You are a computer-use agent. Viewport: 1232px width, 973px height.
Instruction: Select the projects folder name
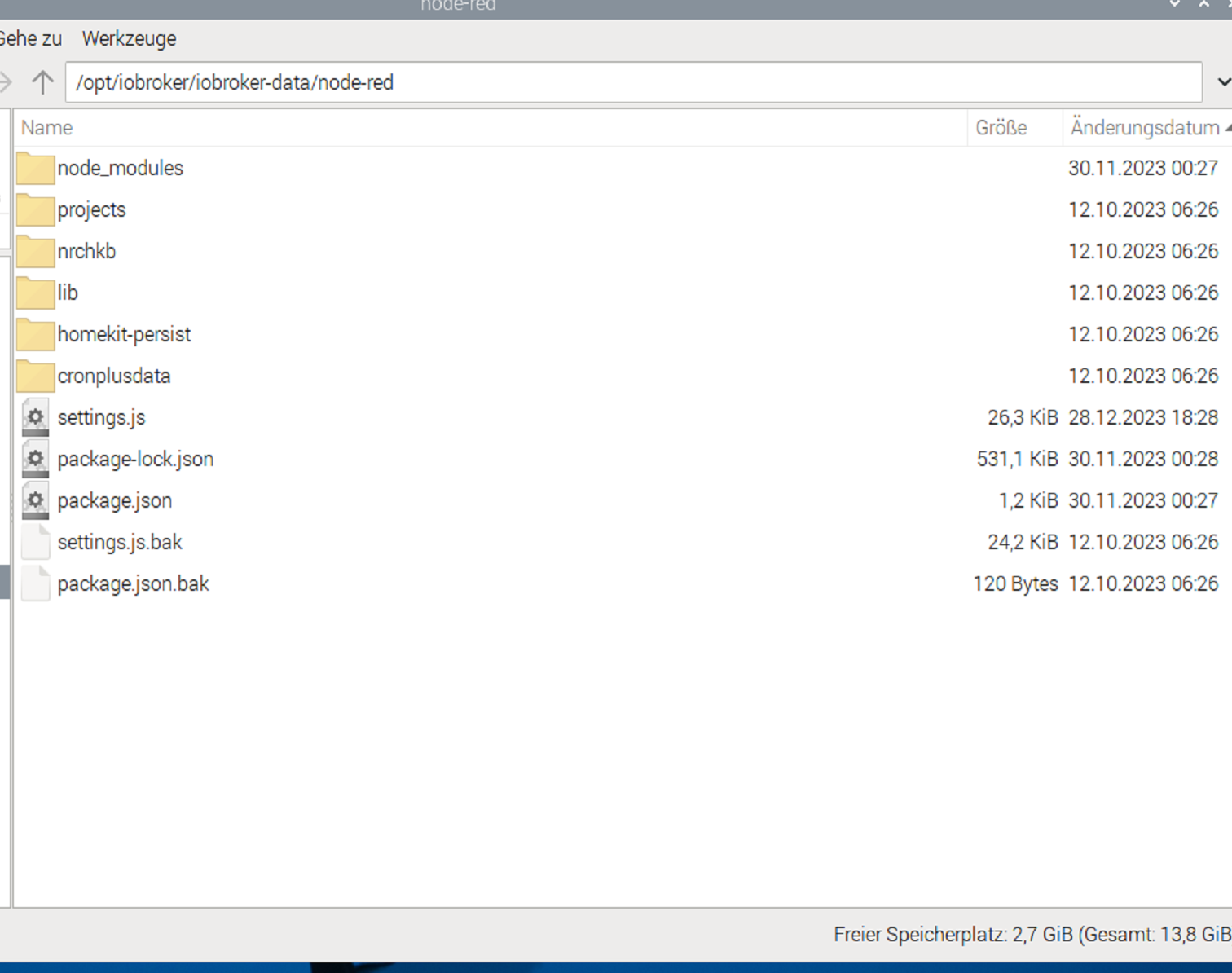coord(91,209)
